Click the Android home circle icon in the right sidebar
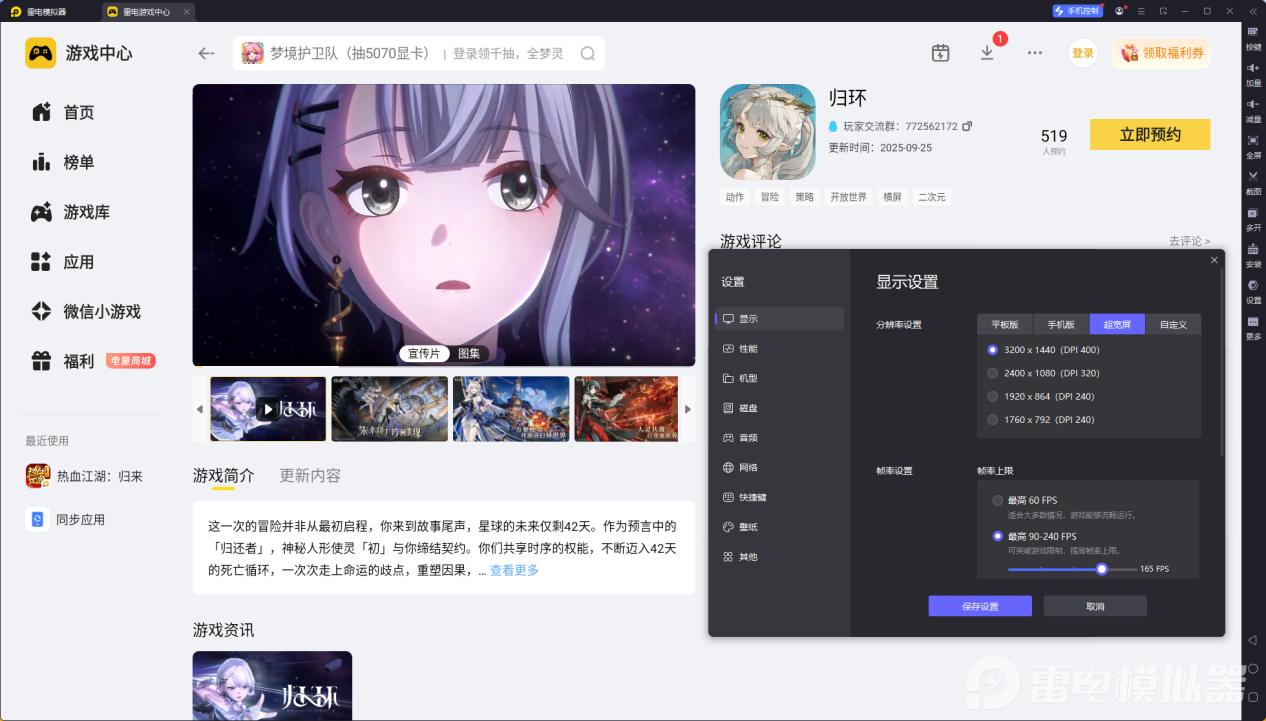Screen dimensions: 1266x721 tap(1252, 668)
